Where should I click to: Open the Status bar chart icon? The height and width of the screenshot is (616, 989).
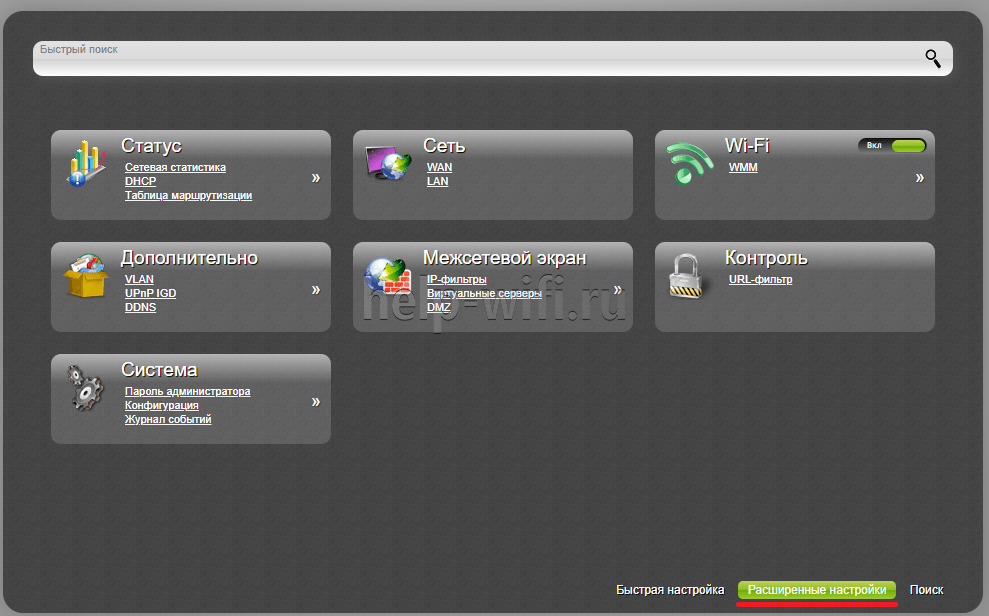pyautogui.click(x=85, y=164)
